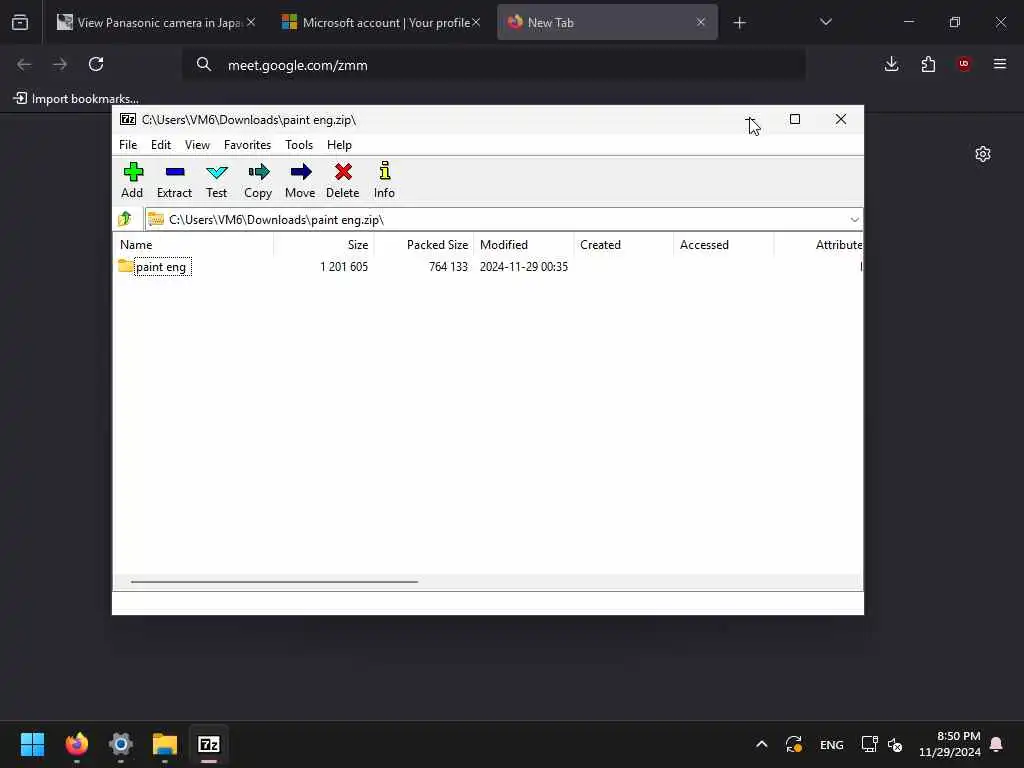
Task: Click Firefox icon in the taskbar
Action: pos(77,744)
